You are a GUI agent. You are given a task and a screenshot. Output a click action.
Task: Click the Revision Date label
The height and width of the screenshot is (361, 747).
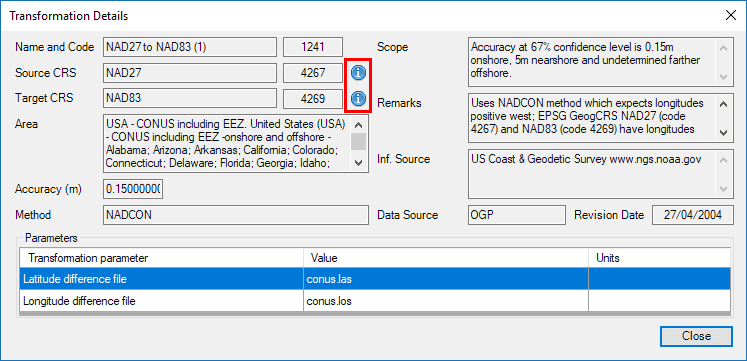pyautogui.click(x=609, y=215)
